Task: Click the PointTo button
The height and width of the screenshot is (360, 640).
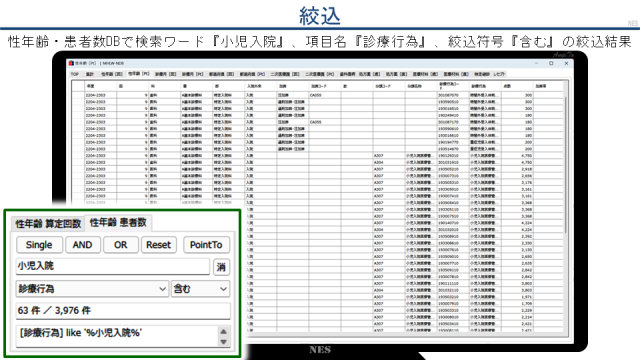Action: click(x=206, y=245)
